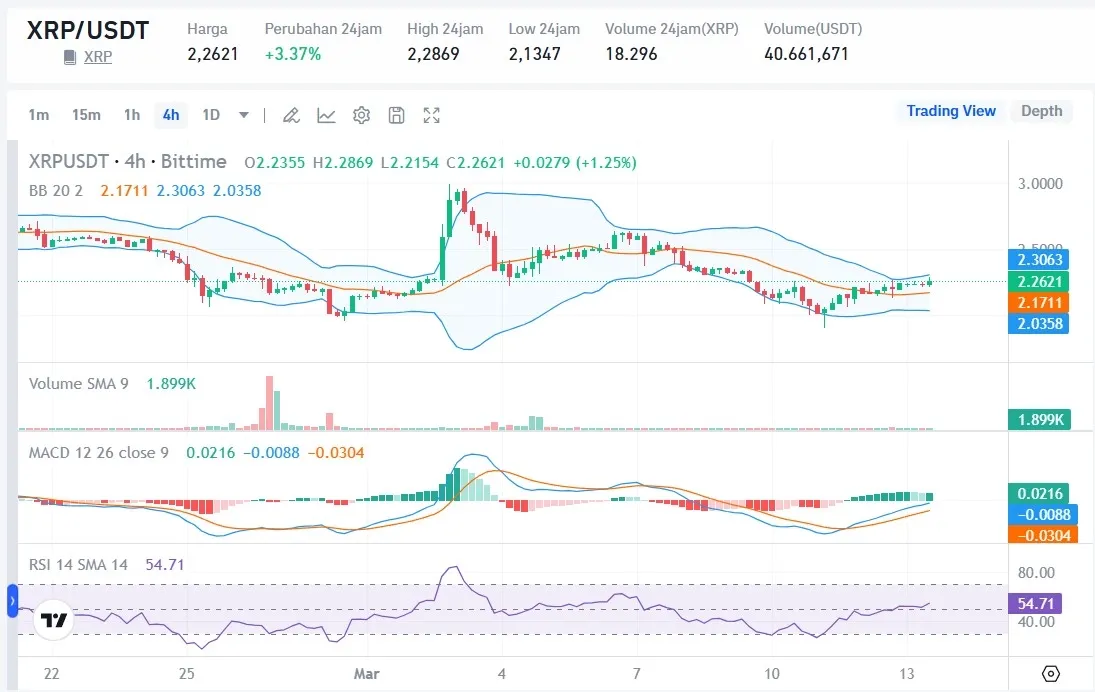Image resolution: width=1095 pixels, height=692 pixels.
Task: Click the 2.3063 upper band price tag
Action: point(1038,260)
